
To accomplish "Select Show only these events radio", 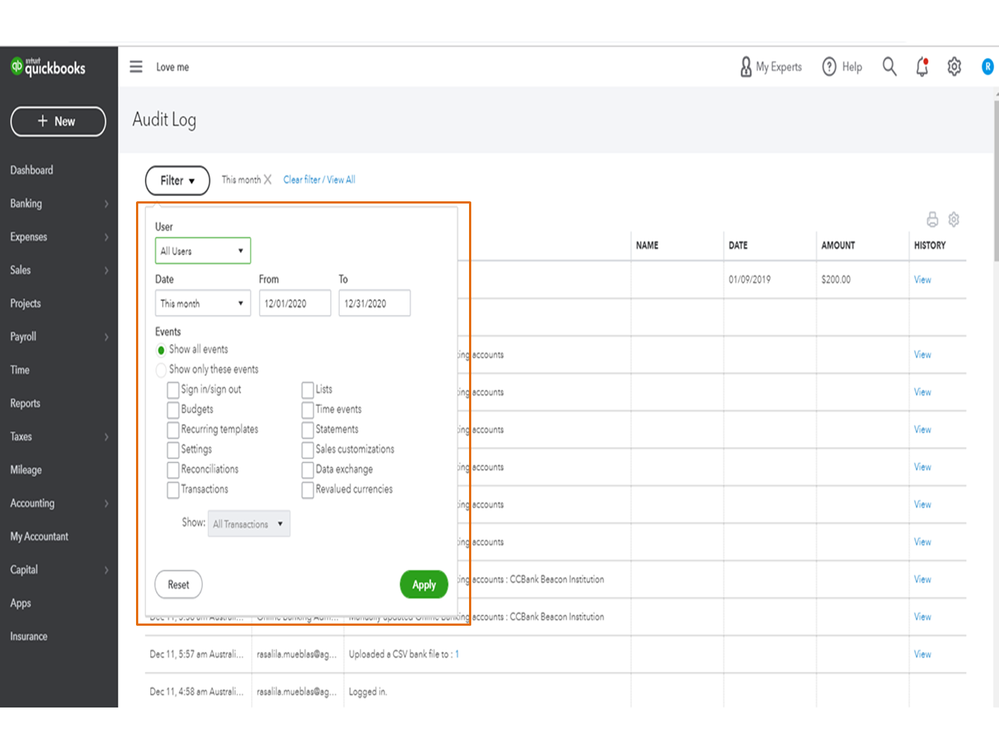I will coord(161,370).
